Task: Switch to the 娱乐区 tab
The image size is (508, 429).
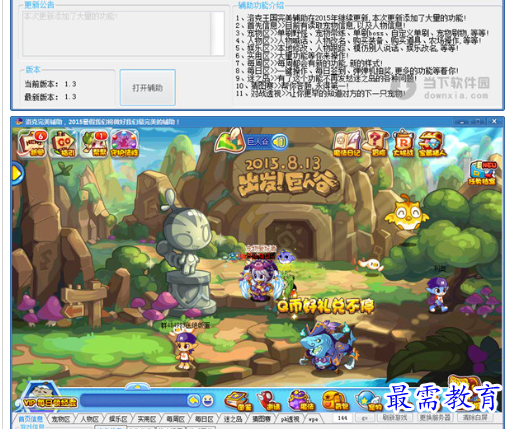Action: pyautogui.click(x=118, y=419)
